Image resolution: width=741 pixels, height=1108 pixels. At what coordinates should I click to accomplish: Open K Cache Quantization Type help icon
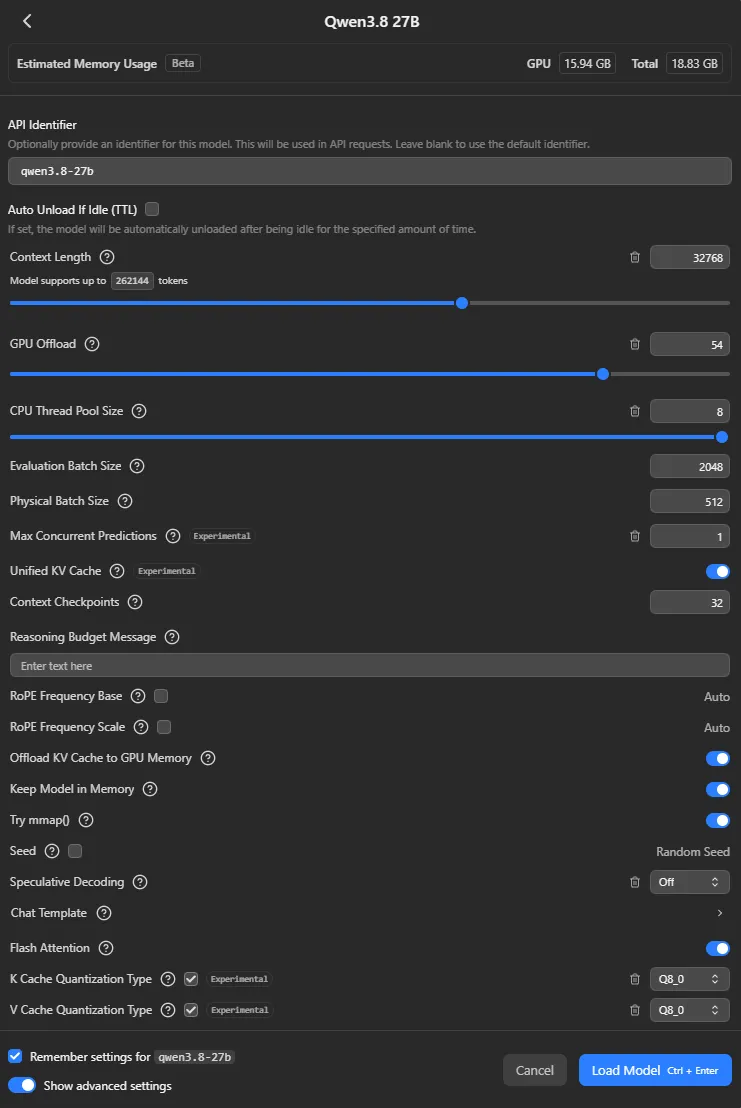(x=167, y=979)
